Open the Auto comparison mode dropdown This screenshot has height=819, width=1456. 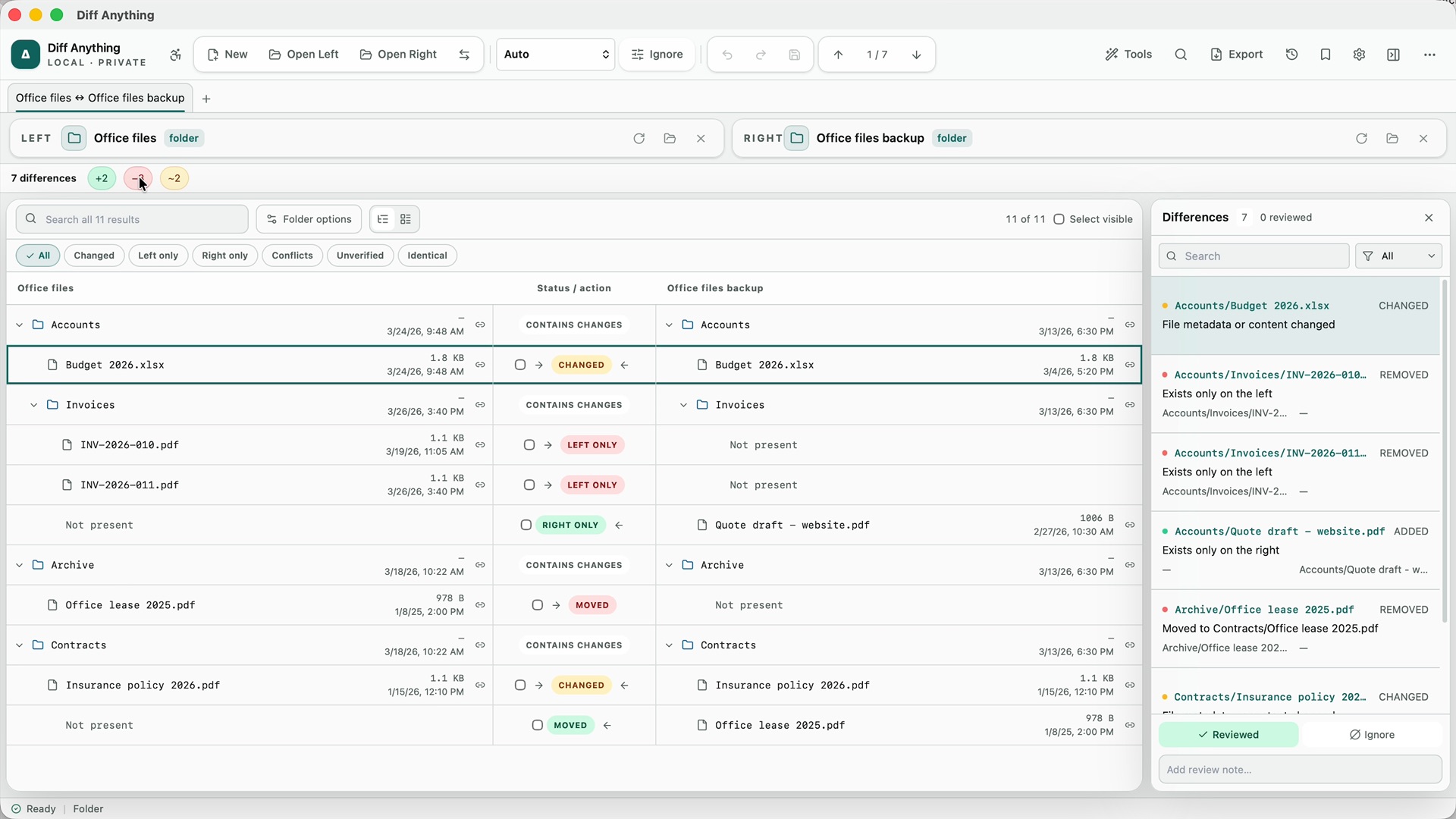pyautogui.click(x=555, y=55)
